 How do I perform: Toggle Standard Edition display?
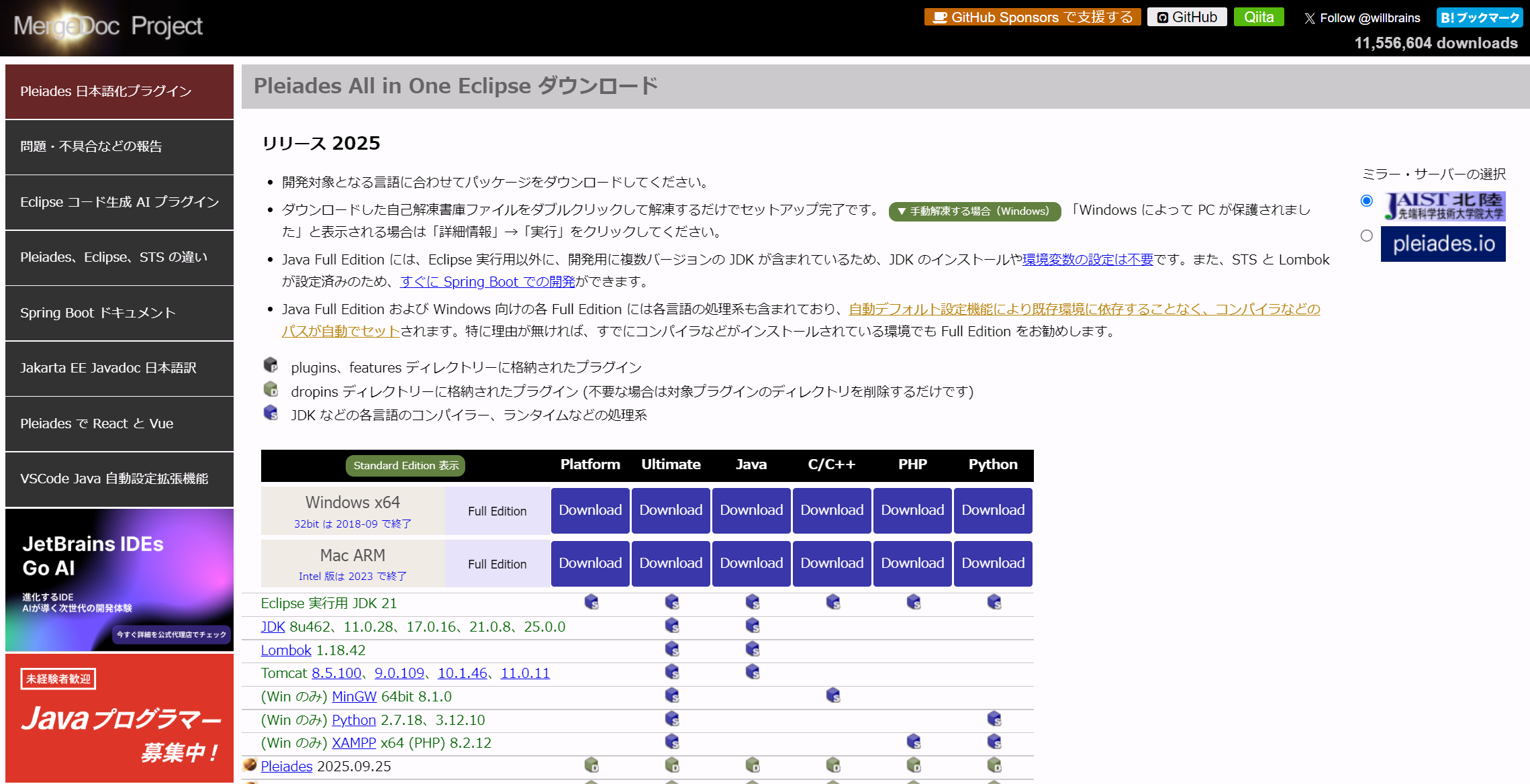(x=405, y=466)
